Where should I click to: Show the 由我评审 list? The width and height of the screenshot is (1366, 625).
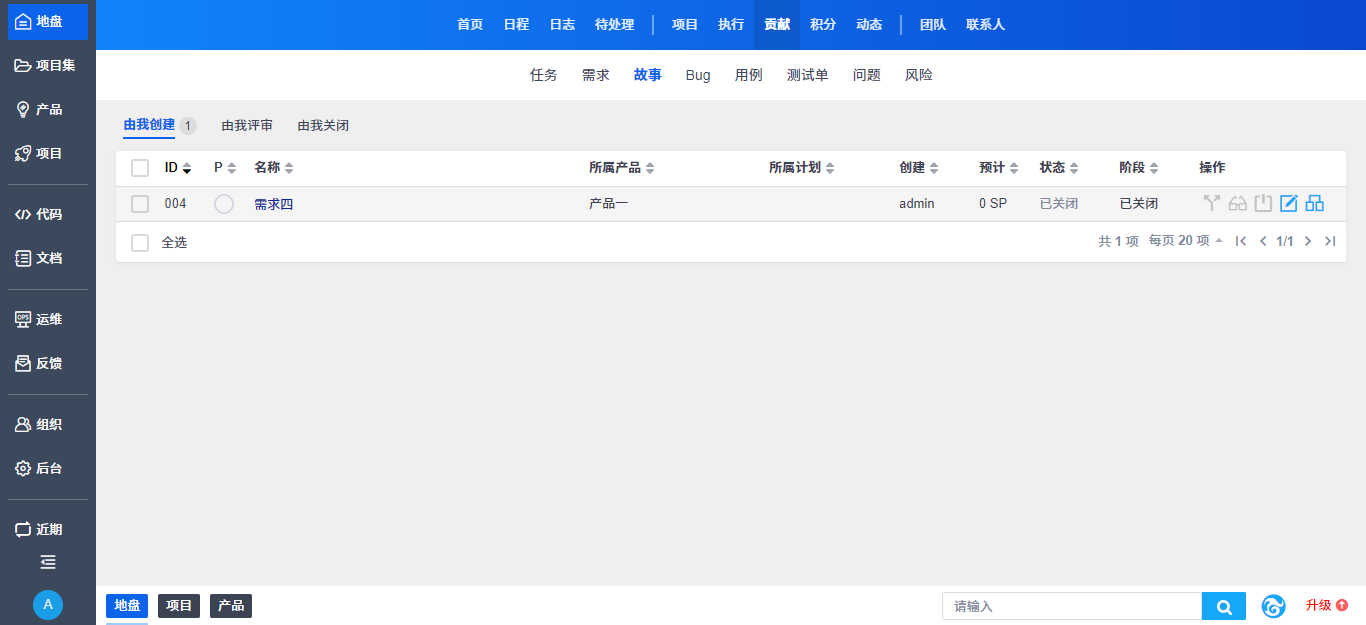247,126
